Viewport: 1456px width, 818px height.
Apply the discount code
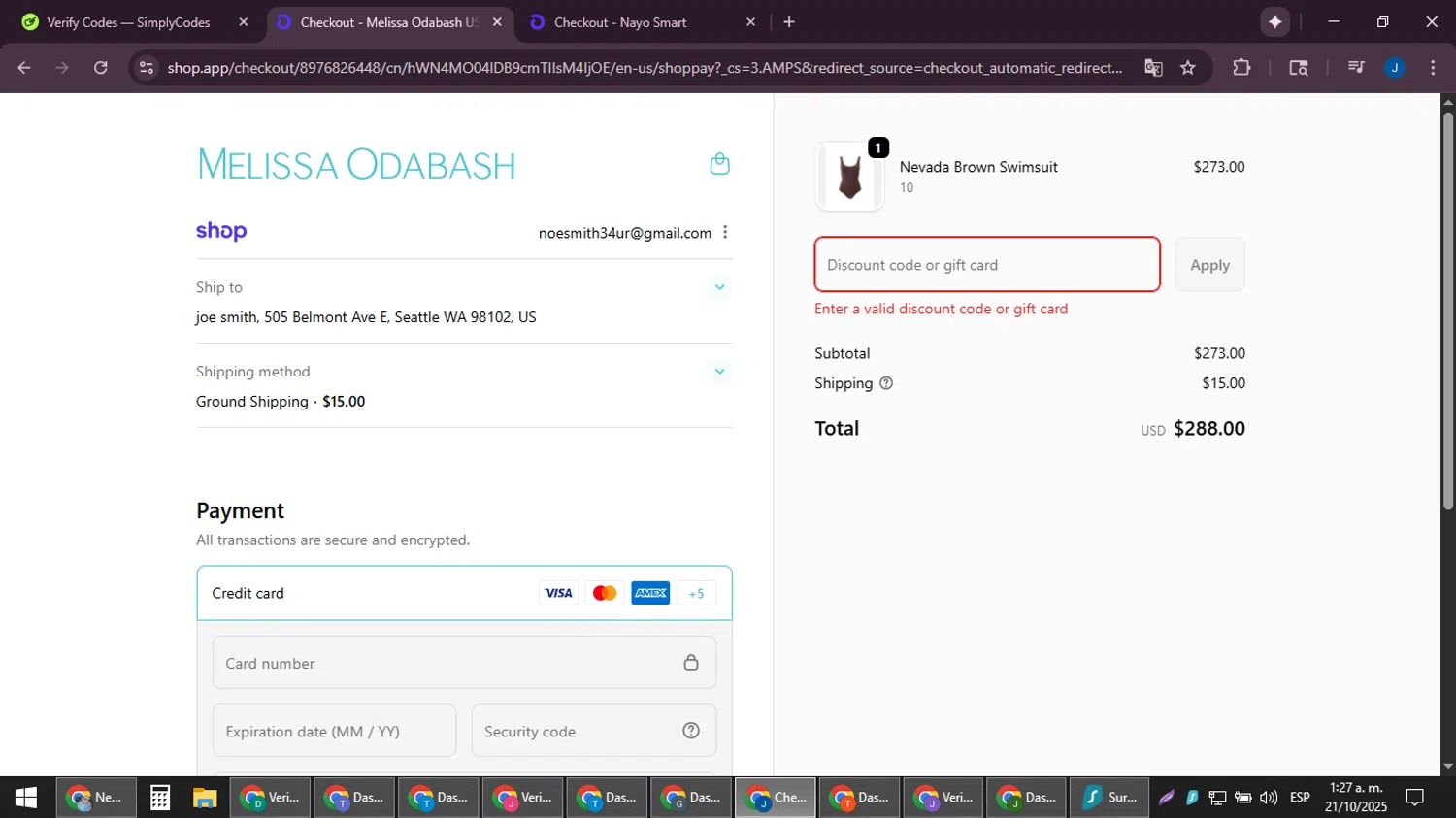point(1209,264)
